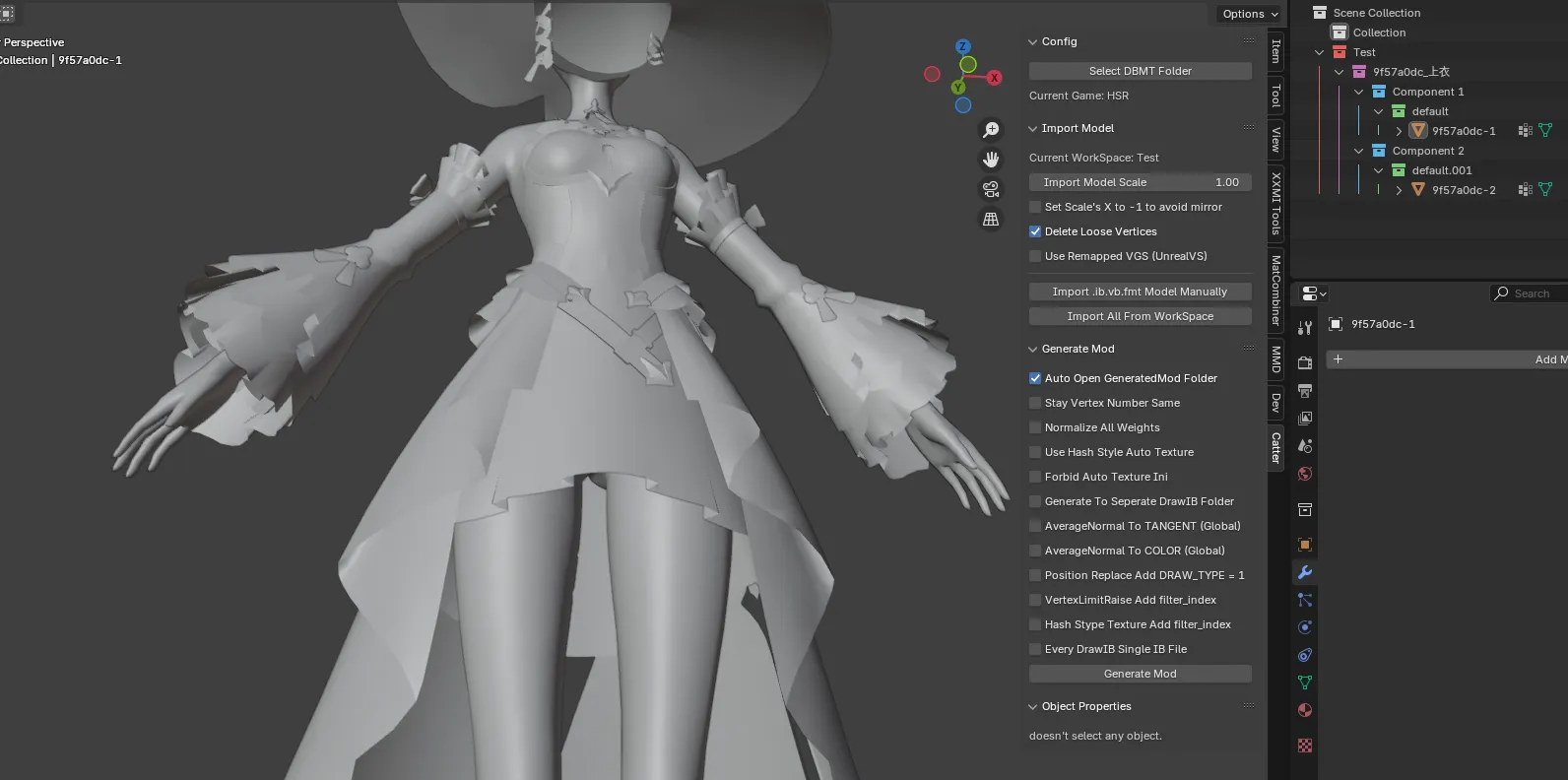The width and height of the screenshot is (1568, 780).
Task: Open the Modifiers wrench tab icon
Action: click(x=1305, y=572)
